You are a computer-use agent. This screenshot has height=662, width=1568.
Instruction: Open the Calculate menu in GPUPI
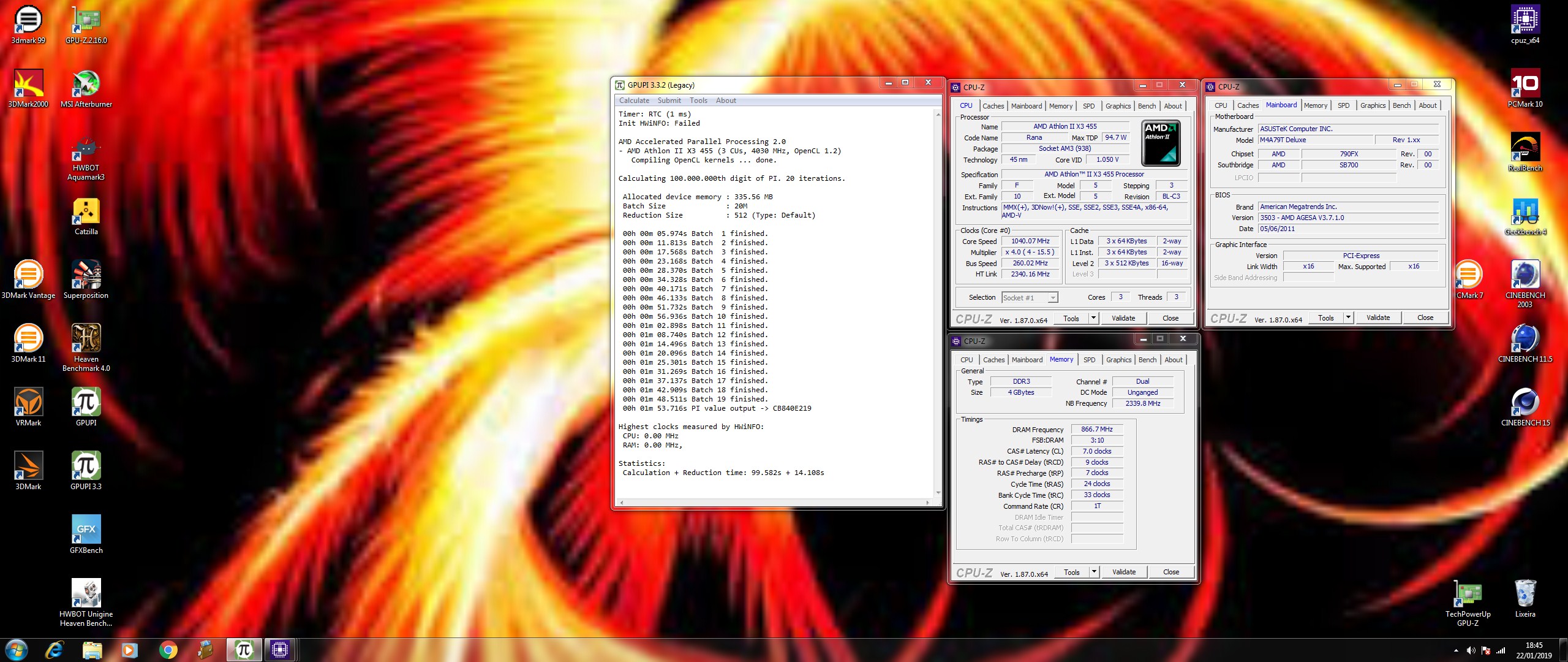(x=634, y=101)
